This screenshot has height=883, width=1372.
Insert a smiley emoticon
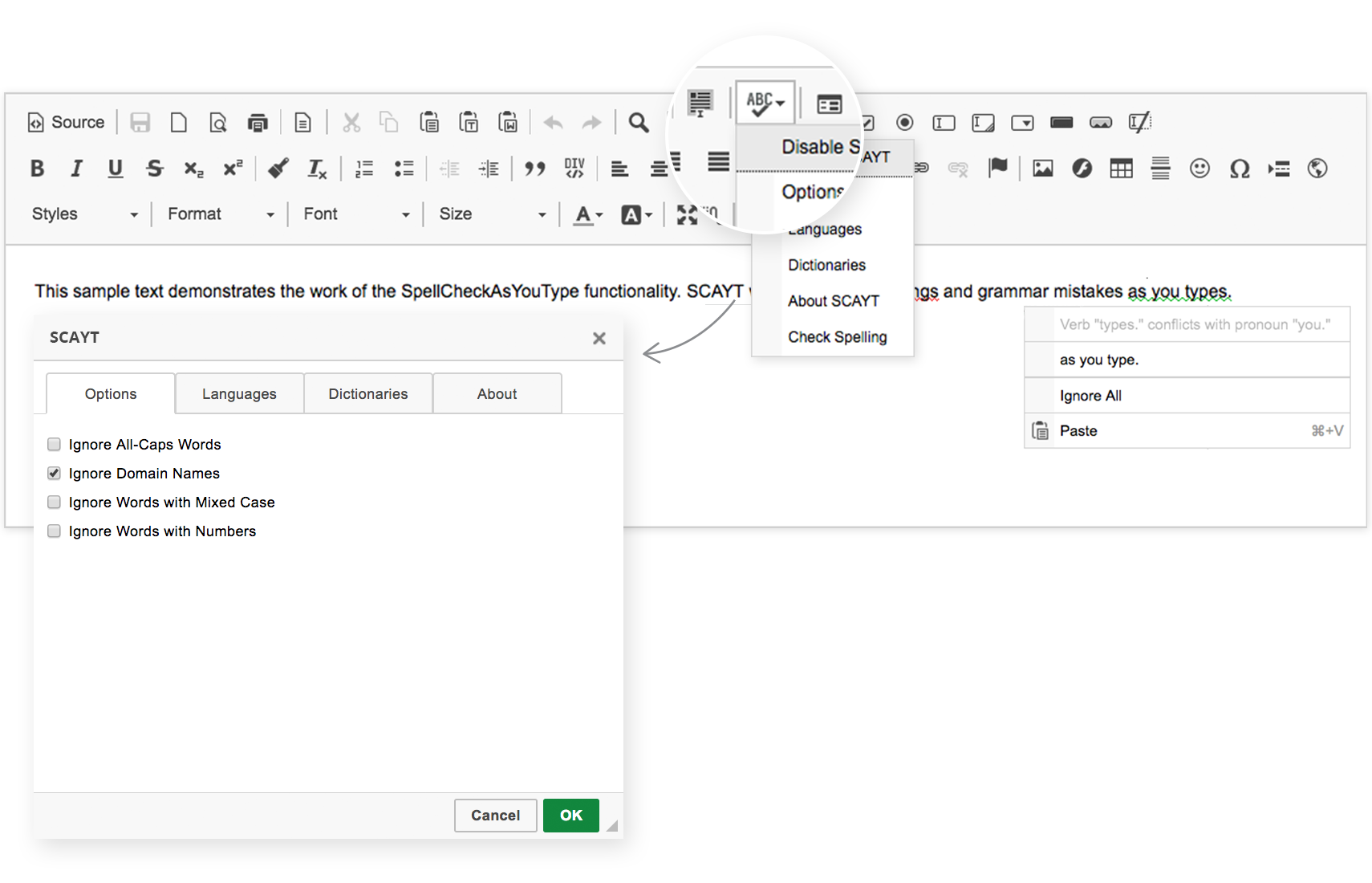[1200, 168]
